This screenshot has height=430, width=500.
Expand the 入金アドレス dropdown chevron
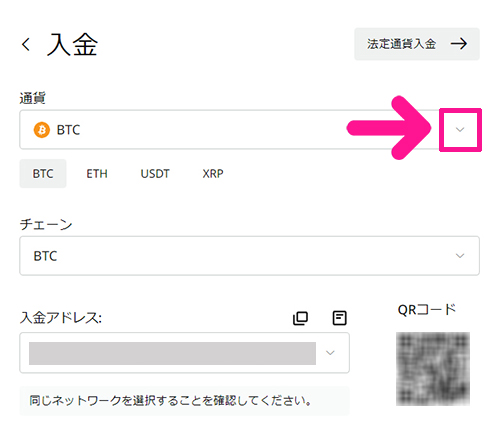coord(330,353)
